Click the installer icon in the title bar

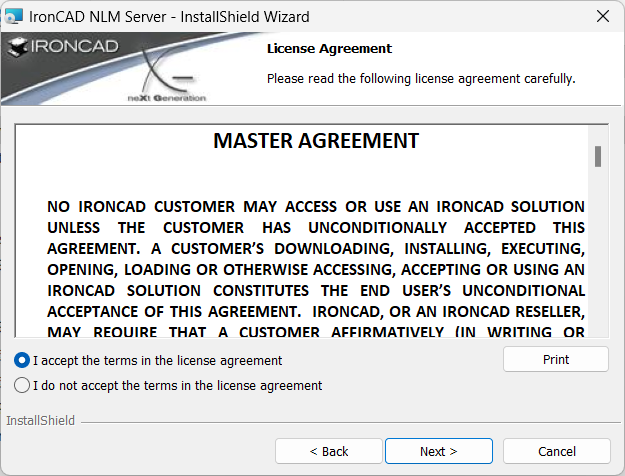click(13, 16)
